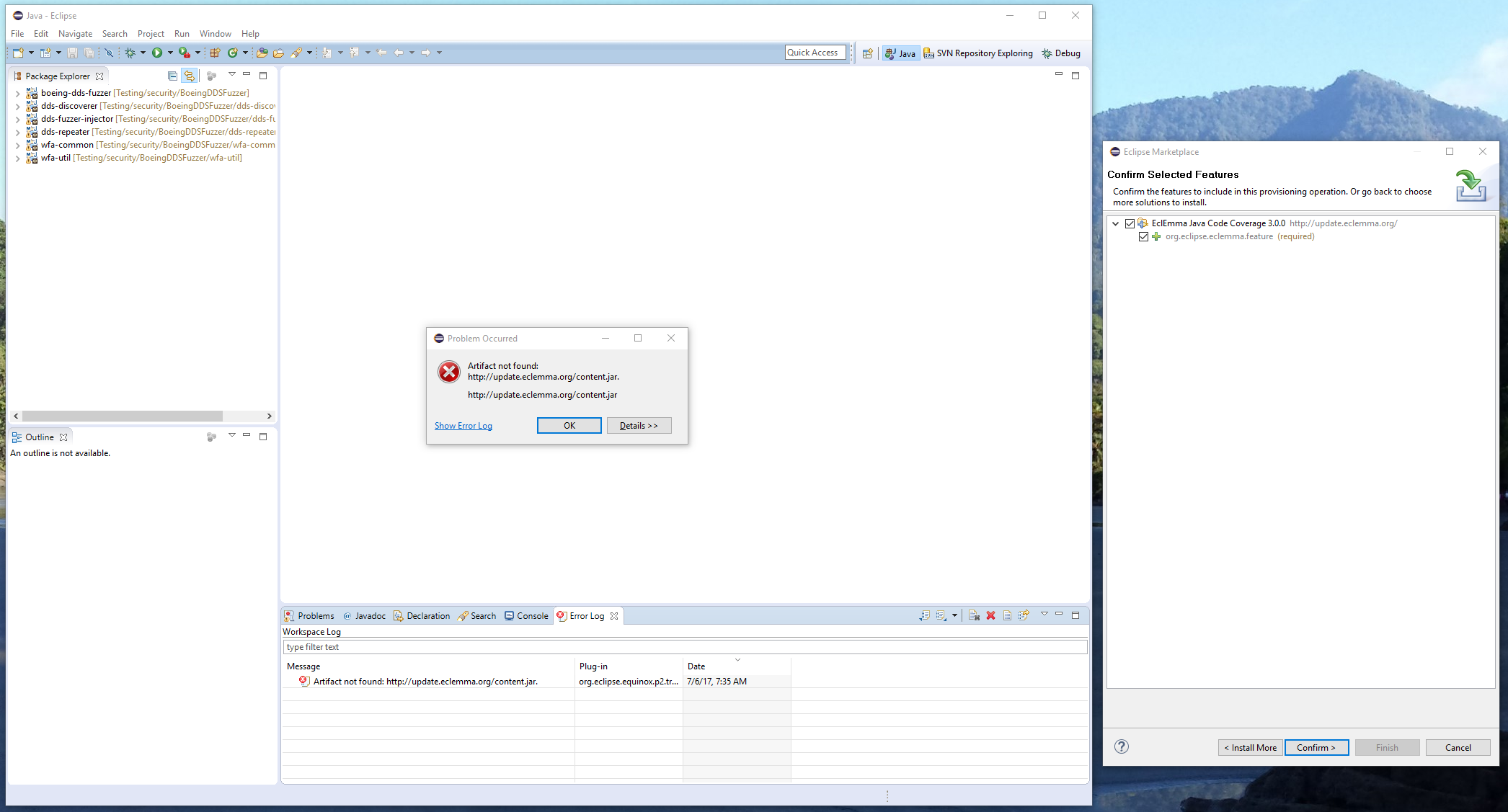Click the Quick Access field
This screenshot has height=812, width=1508.
pyautogui.click(x=815, y=53)
